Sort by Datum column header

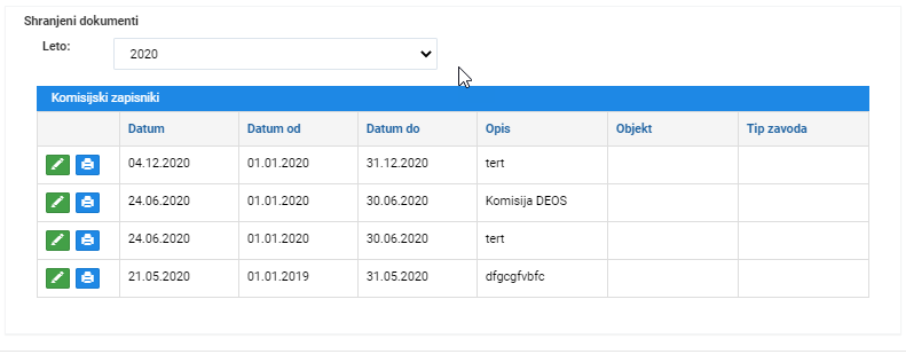point(146,129)
